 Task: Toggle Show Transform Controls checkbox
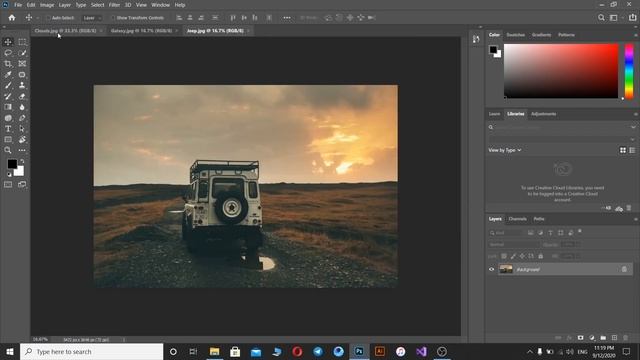(x=113, y=18)
